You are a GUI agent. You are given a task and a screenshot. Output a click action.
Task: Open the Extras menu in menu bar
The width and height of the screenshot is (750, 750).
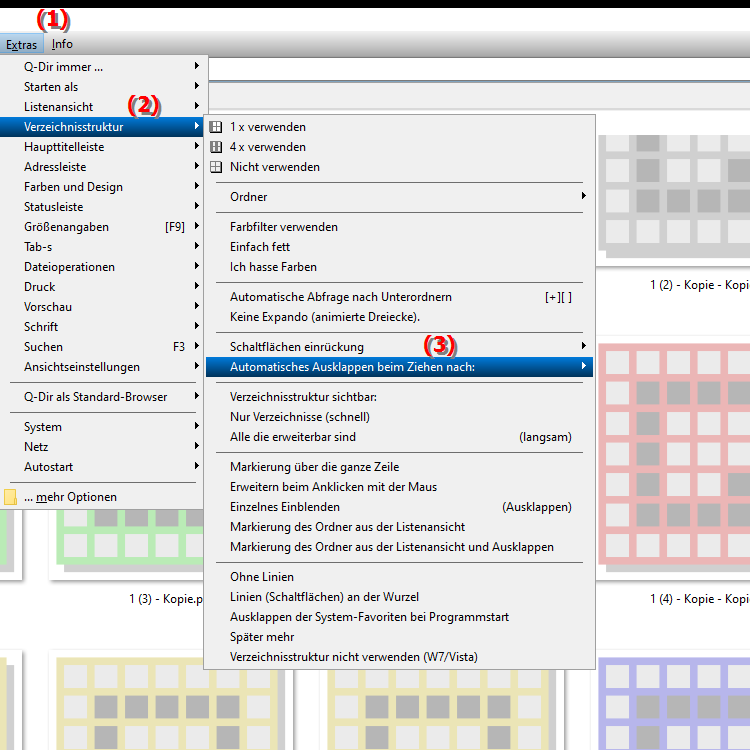21,44
